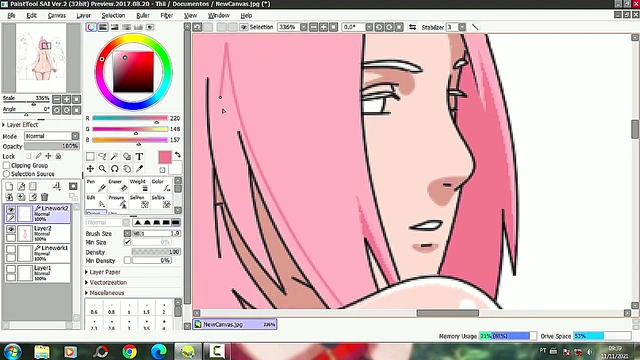Open the Filter menu

[x=167, y=16]
